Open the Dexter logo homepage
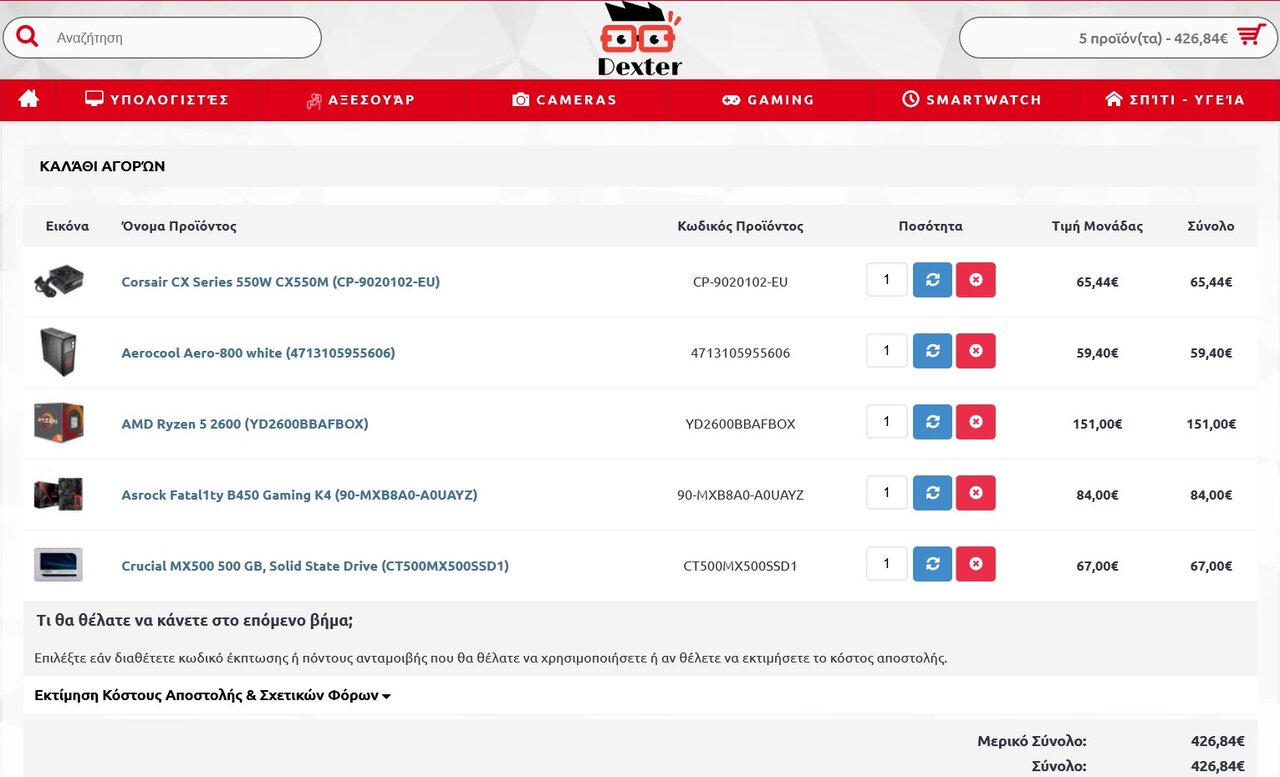1280x777 pixels. (640, 40)
